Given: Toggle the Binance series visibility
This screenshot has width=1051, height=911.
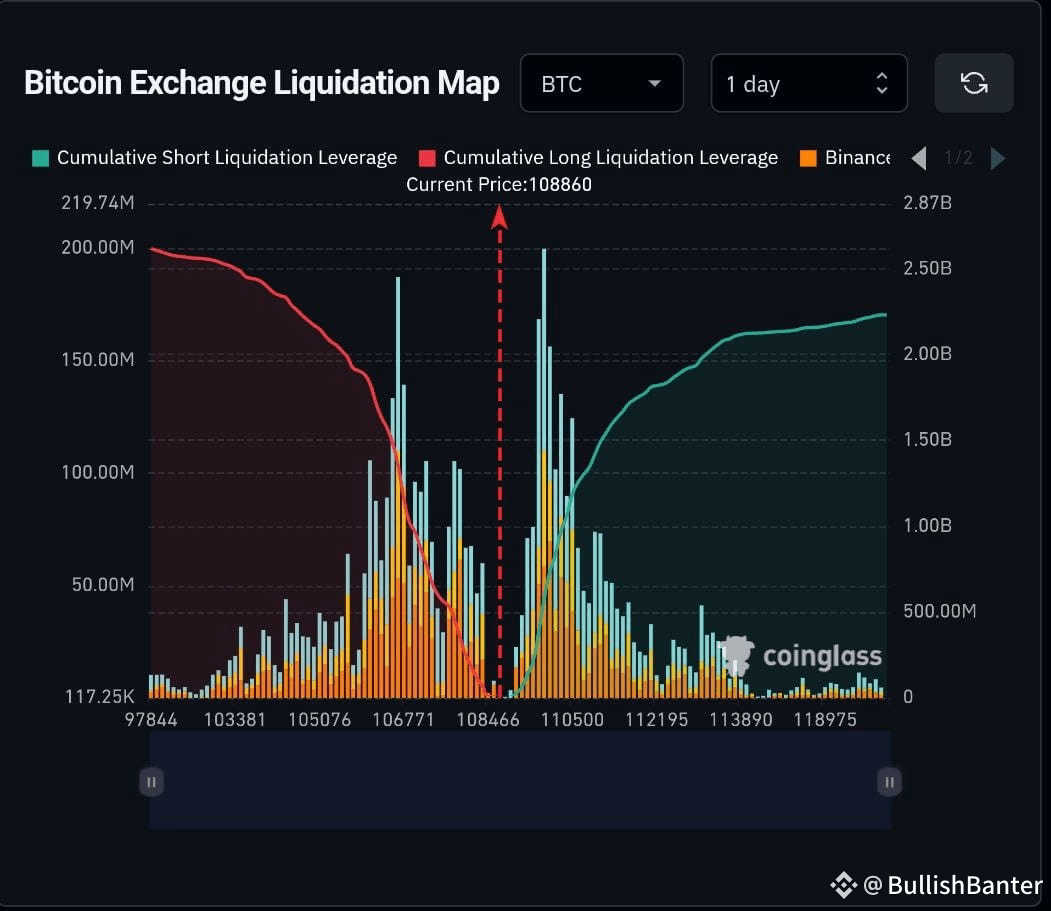Looking at the screenshot, I should pyautogui.click(x=860, y=157).
